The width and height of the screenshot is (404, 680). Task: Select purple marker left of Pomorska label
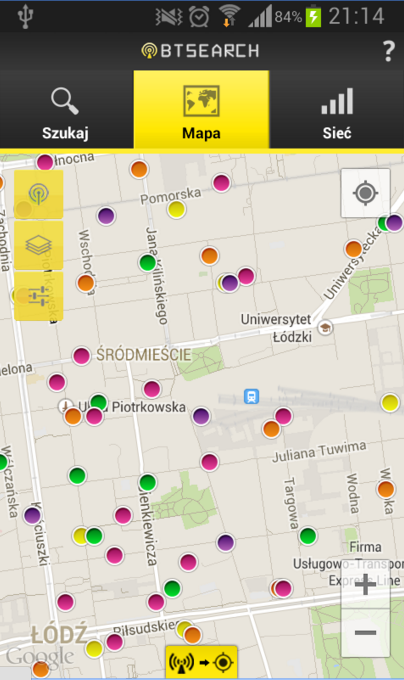(x=106, y=216)
